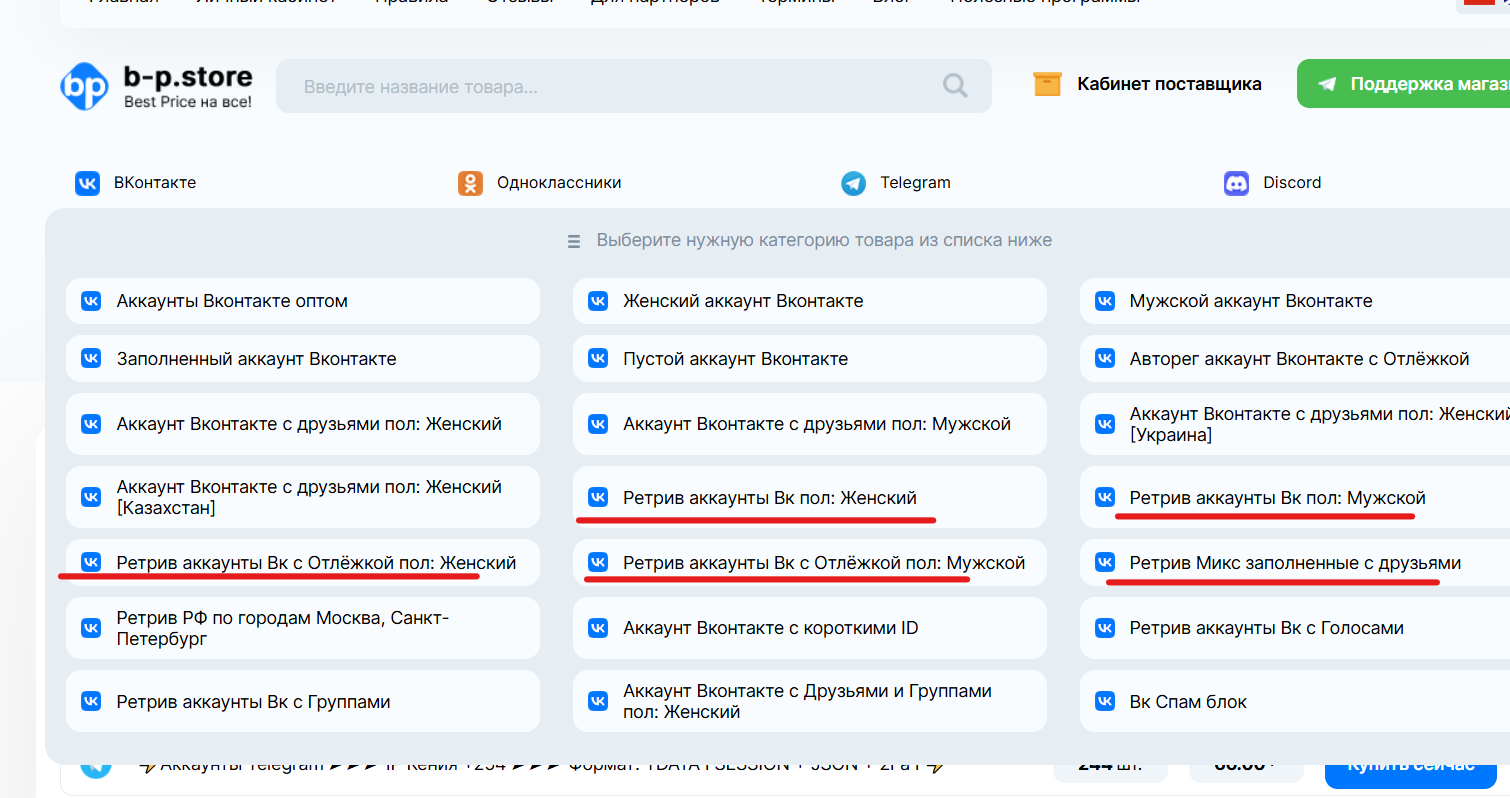Click VK icon of Аккаунт с короткими ID
1510x798 pixels.
tap(598, 628)
